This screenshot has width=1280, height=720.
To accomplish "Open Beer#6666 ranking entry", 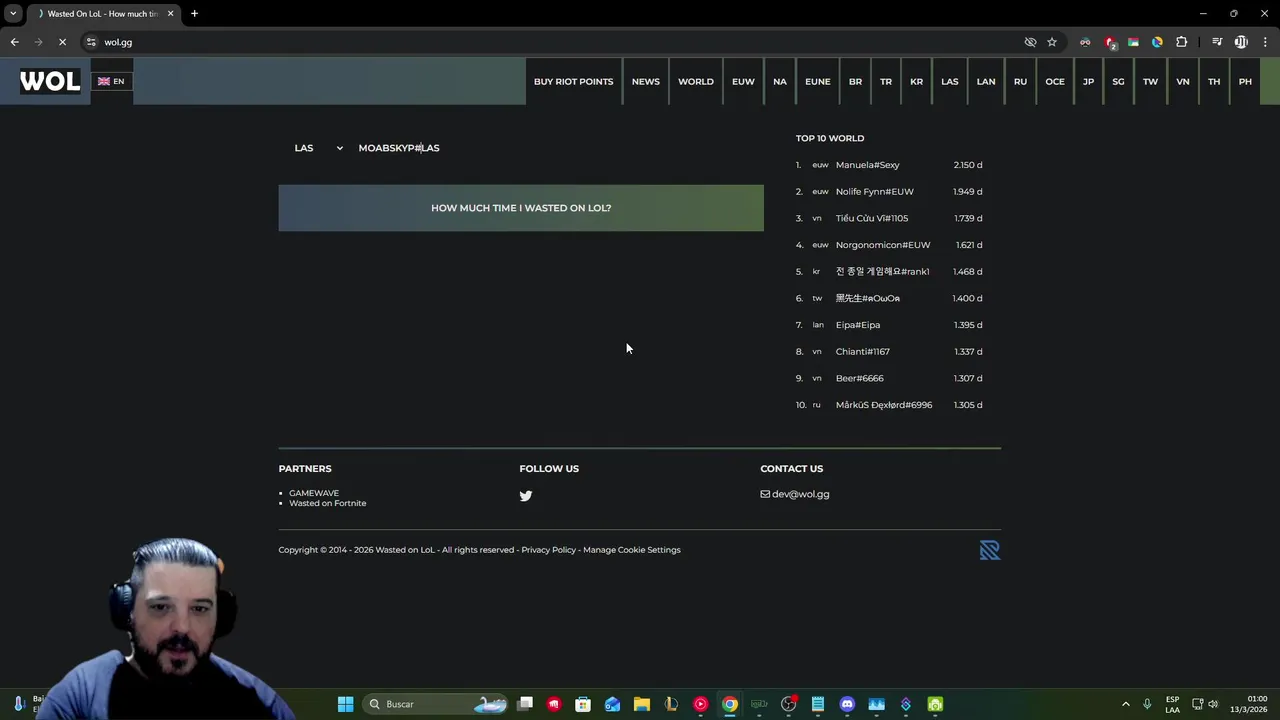I will (859, 378).
